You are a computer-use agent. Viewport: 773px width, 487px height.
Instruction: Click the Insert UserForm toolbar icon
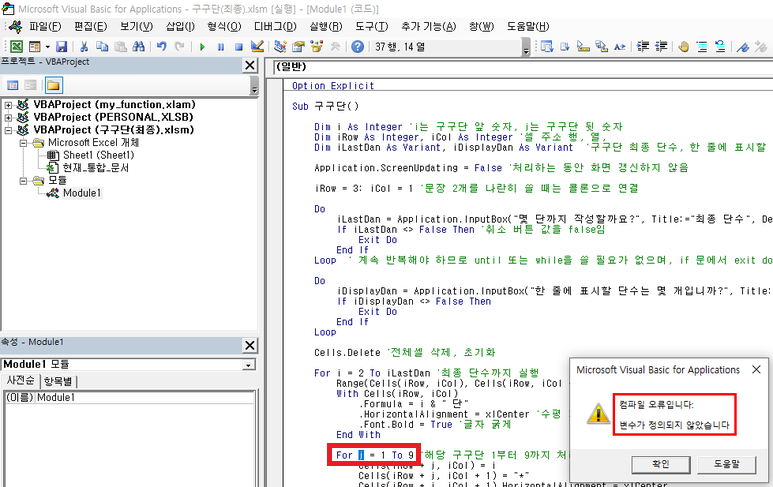coord(35,47)
